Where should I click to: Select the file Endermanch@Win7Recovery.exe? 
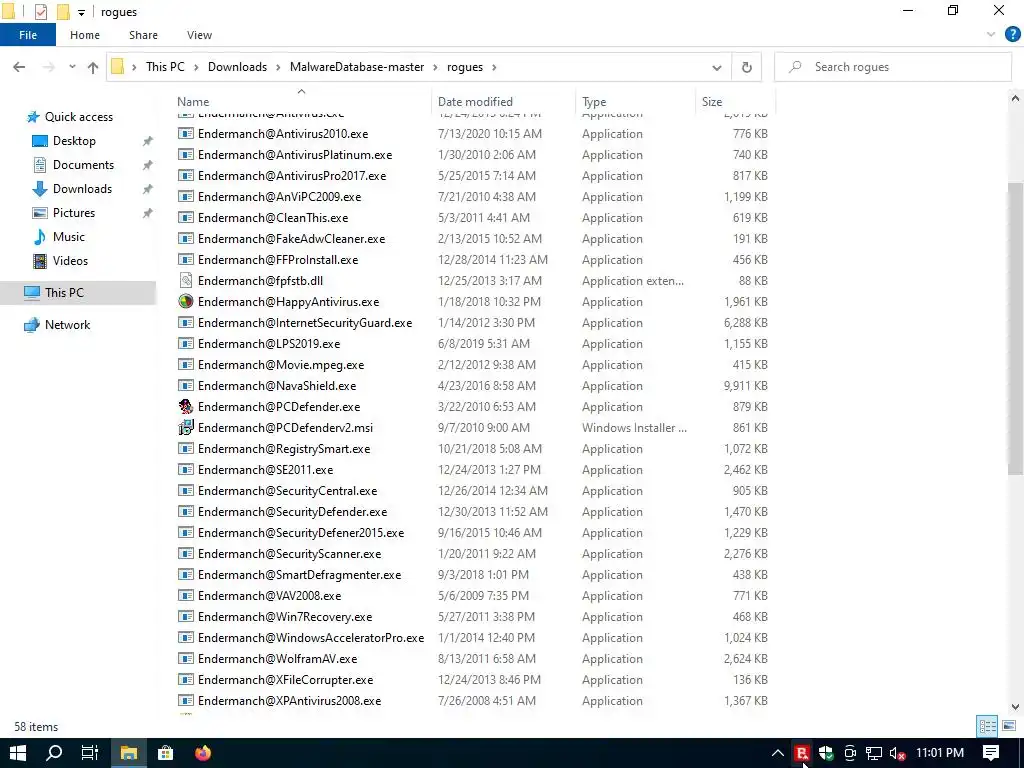tap(285, 616)
